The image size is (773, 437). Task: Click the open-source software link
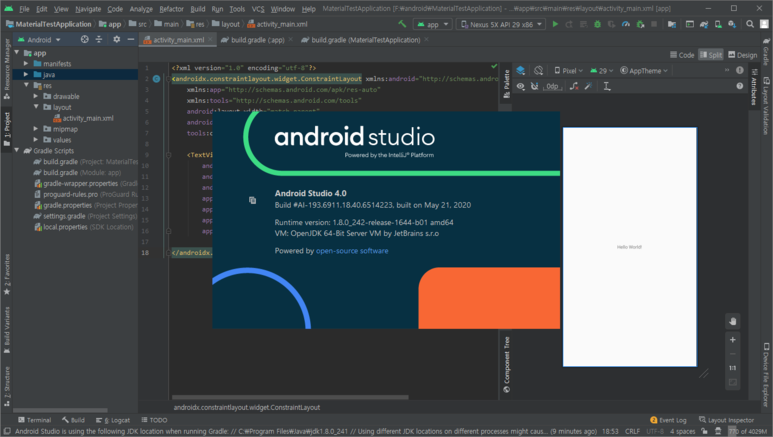pyautogui.click(x=352, y=251)
